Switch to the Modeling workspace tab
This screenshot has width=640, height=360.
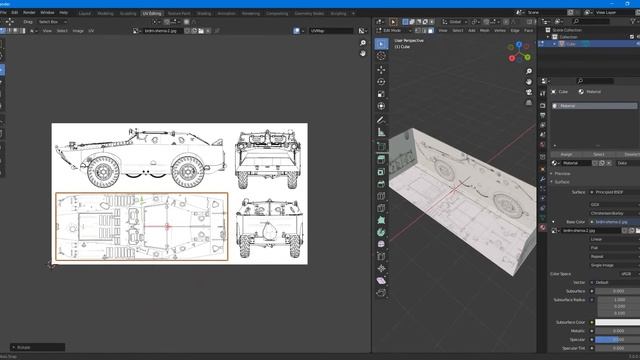click(x=105, y=13)
